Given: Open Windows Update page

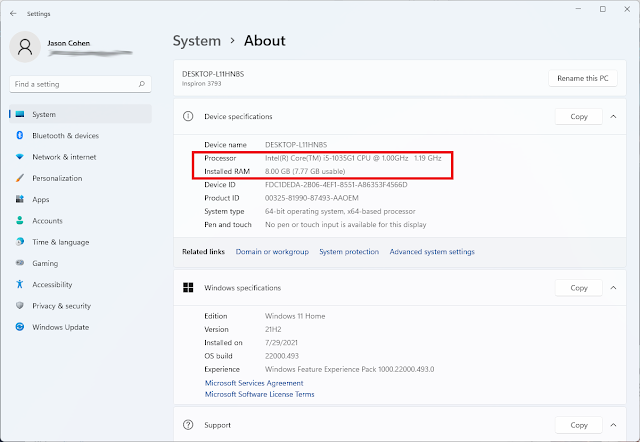Looking at the screenshot, I should [80, 327].
